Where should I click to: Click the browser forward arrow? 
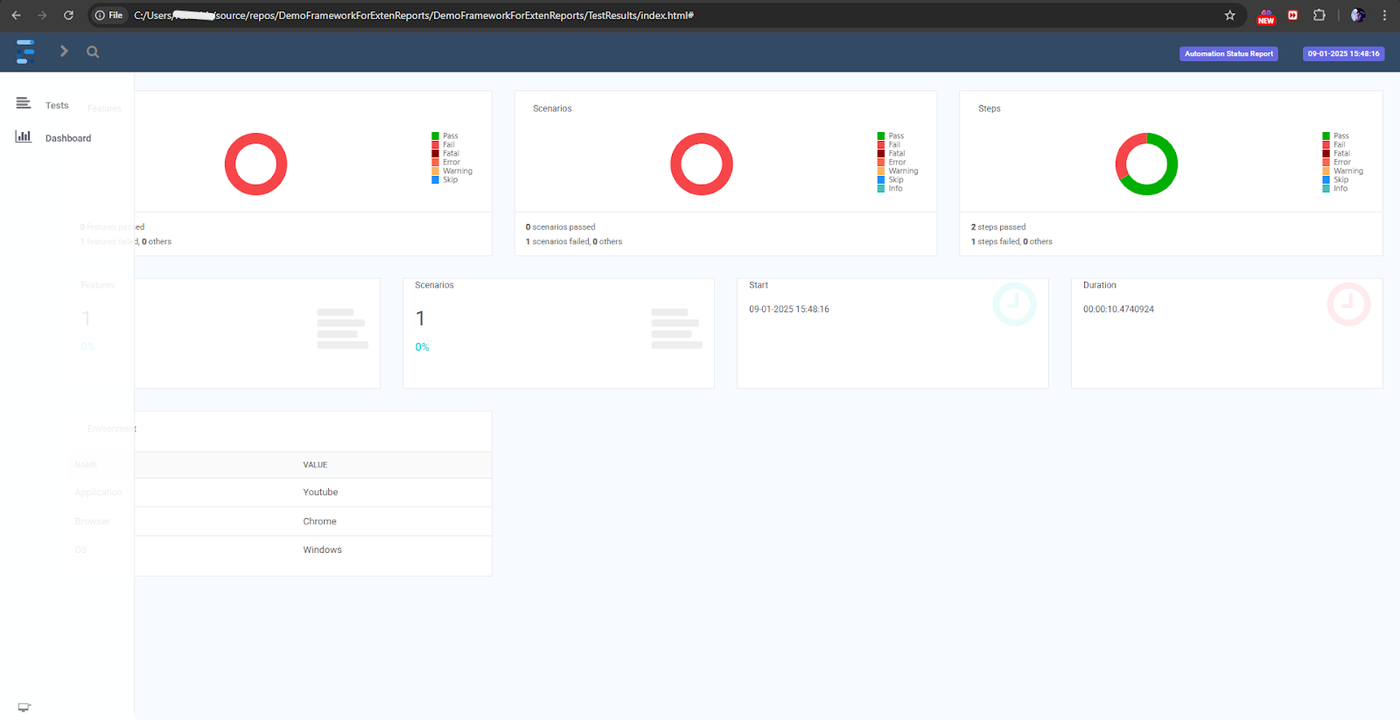42,15
